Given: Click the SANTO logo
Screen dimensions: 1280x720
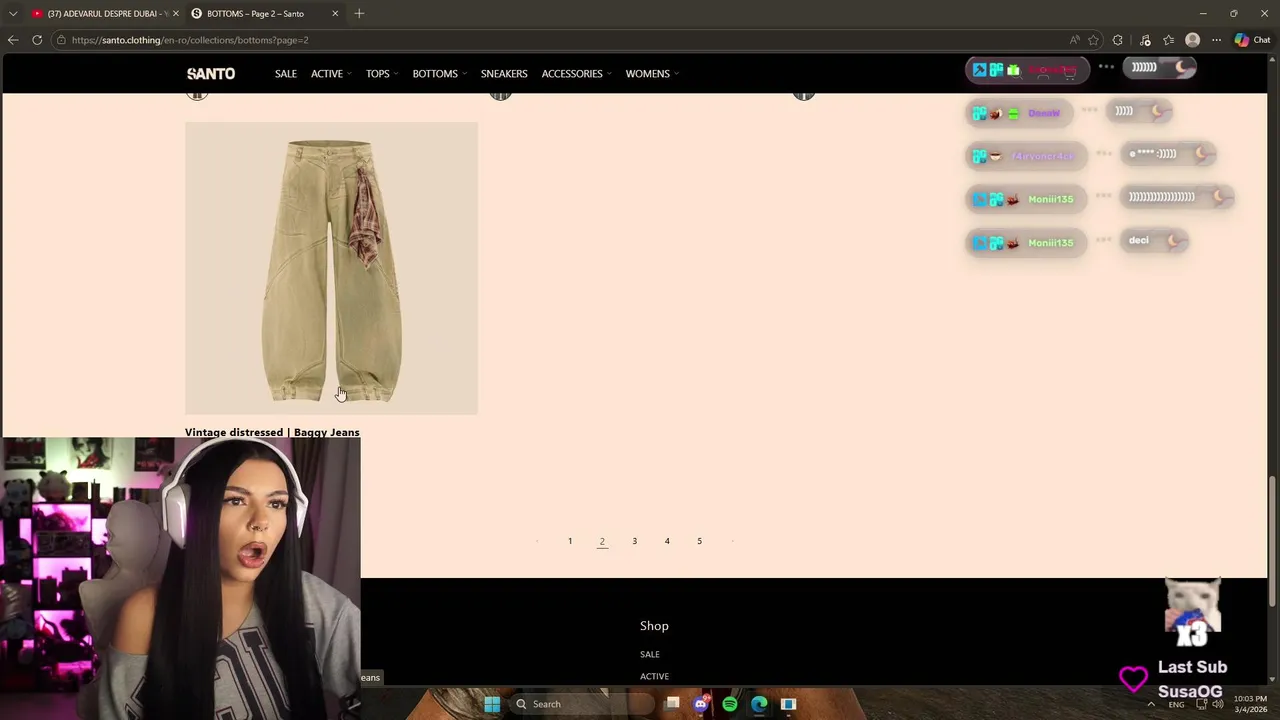Looking at the screenshot, I should [x=211, y=74].
